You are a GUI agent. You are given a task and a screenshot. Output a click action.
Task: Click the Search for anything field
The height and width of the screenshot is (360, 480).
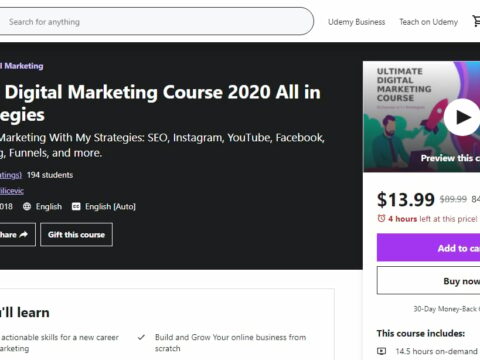tap(156, 21)
